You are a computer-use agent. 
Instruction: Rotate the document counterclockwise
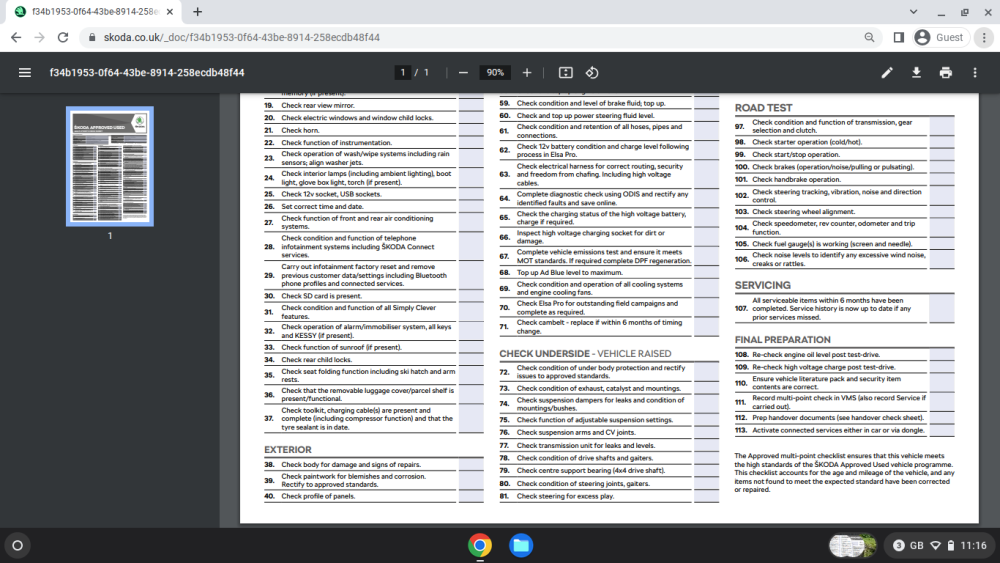592,73
